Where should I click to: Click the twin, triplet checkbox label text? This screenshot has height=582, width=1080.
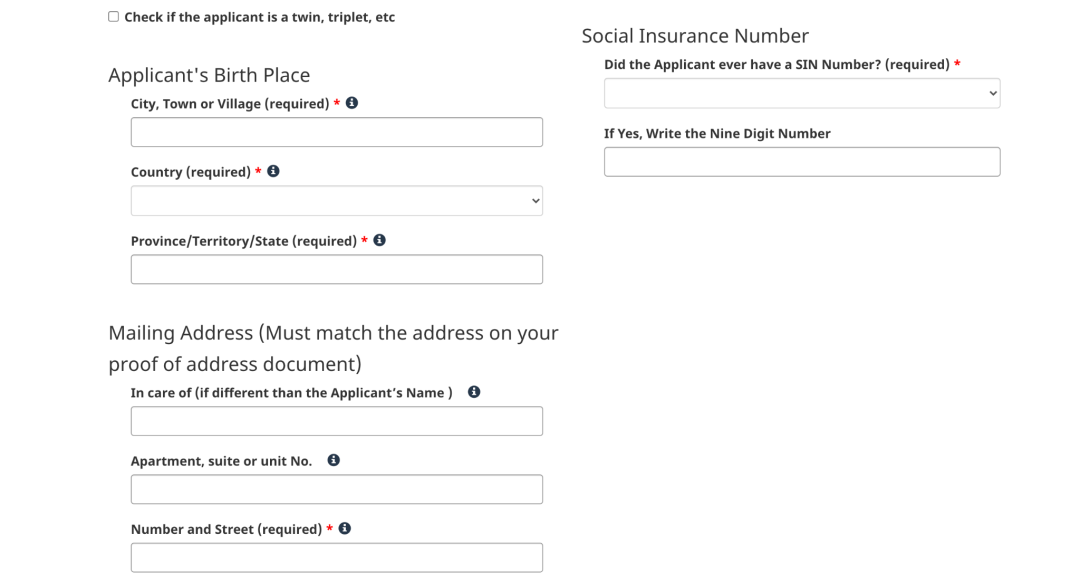(260, 17)
